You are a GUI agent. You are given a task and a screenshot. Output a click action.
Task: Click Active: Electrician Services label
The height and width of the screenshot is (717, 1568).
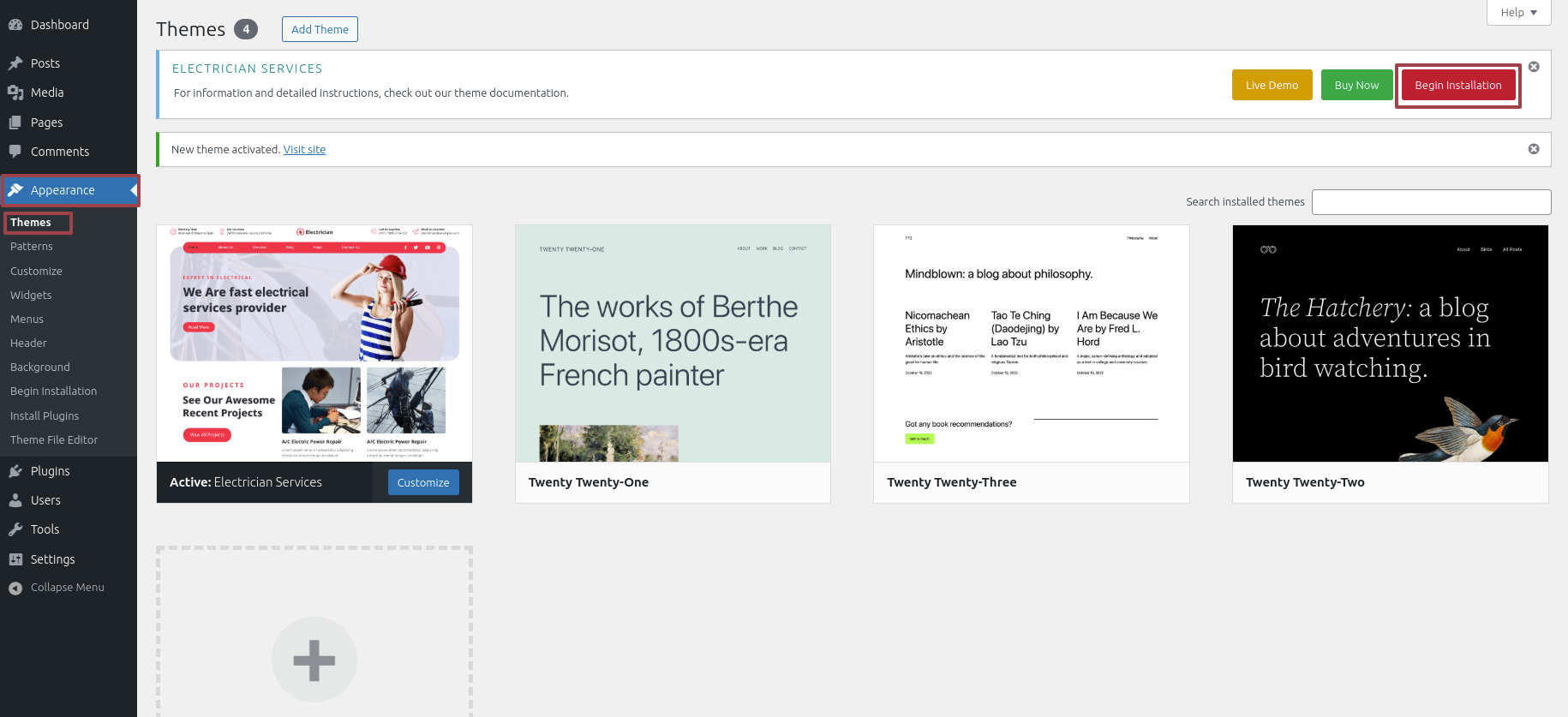pyautogui.click(x=246, y=482)
